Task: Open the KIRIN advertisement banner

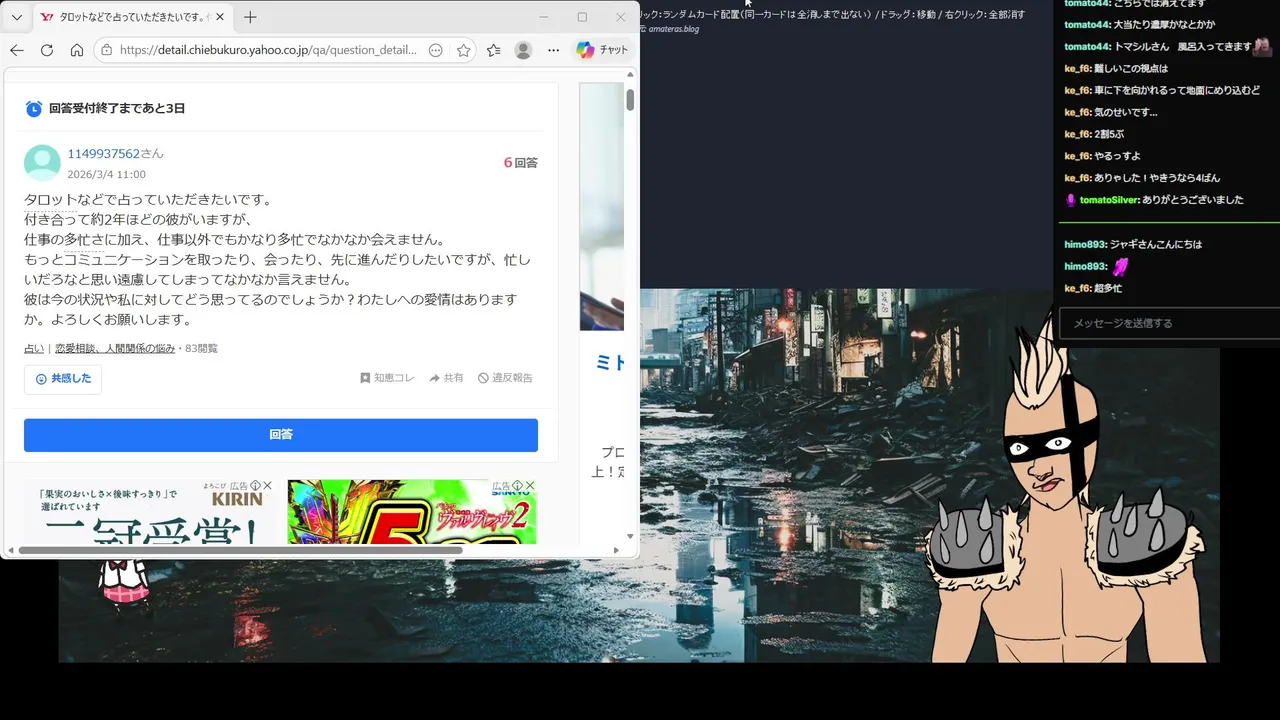Action: (x=149, y=512)
